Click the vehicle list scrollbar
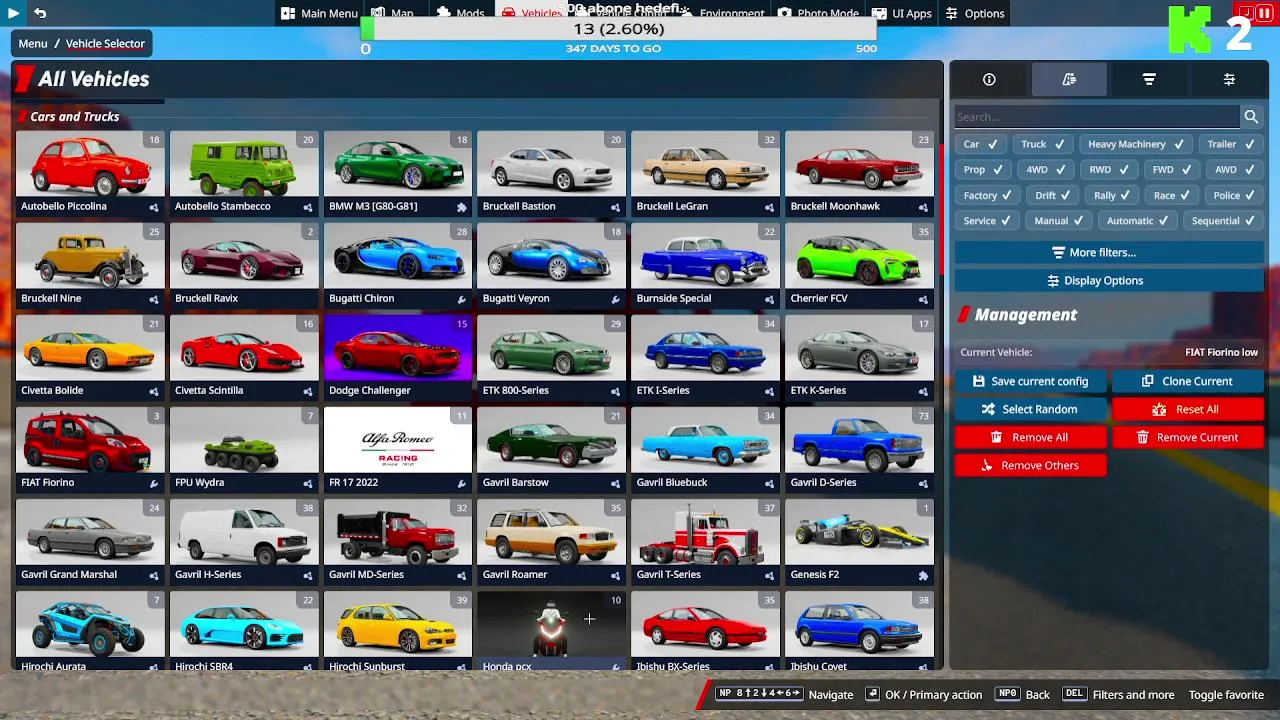The image size is (1280, 720). point(940,210)
